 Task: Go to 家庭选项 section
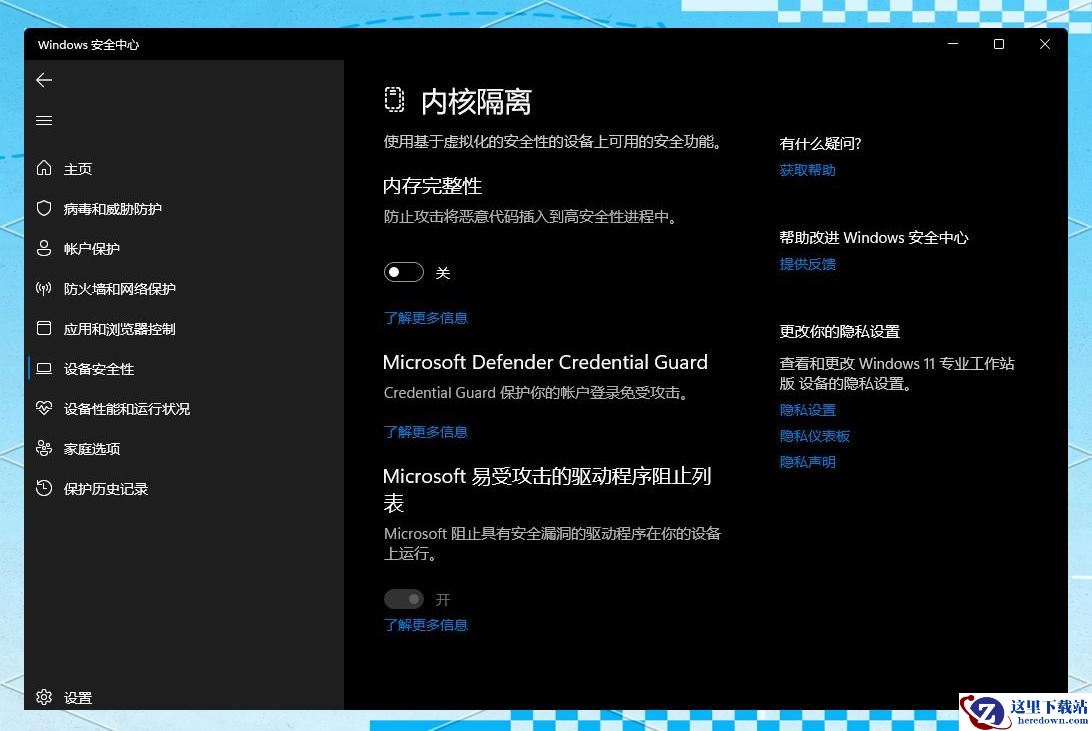91,449
